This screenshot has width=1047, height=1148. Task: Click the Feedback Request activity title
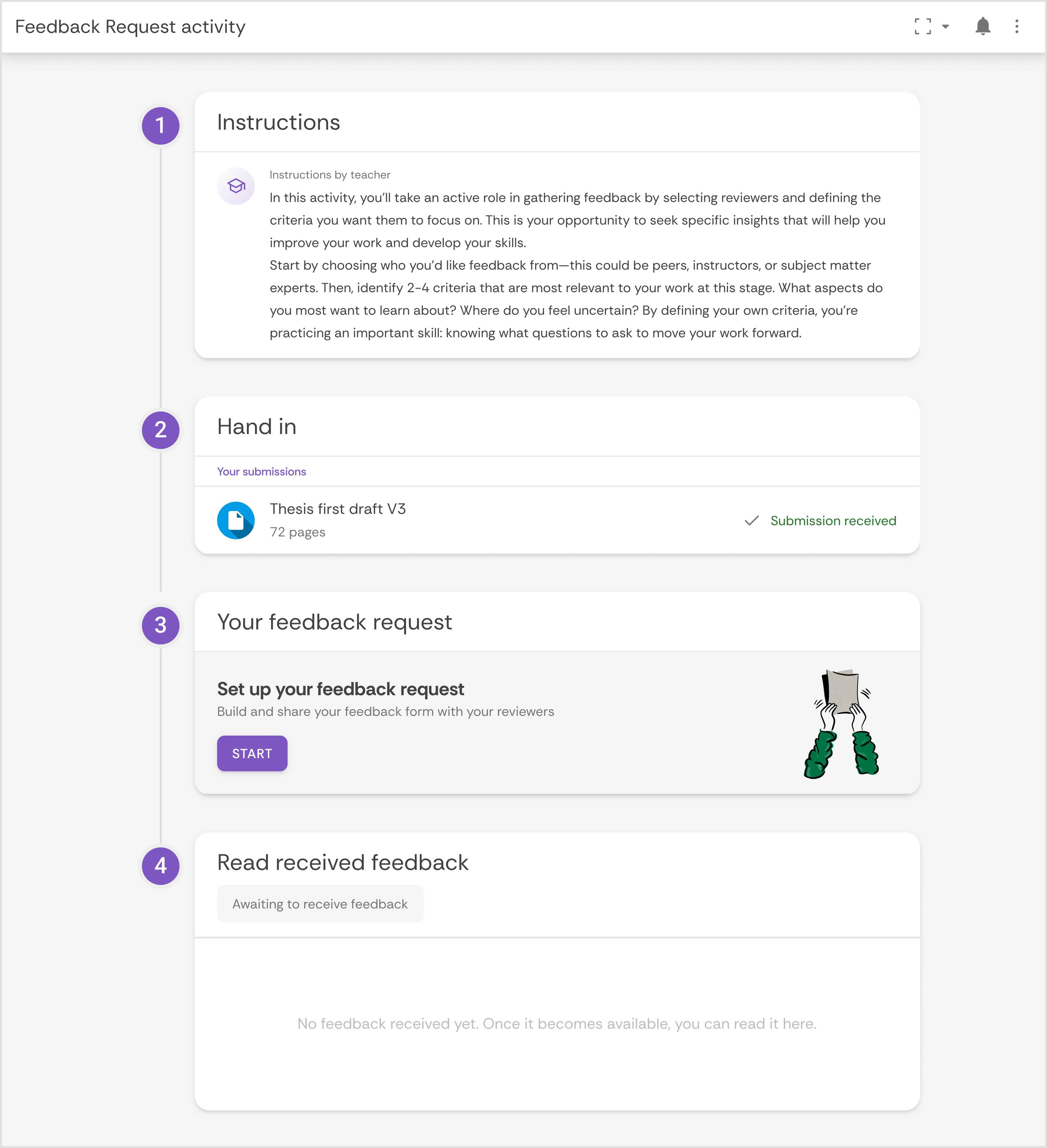[x=130, y=26]
